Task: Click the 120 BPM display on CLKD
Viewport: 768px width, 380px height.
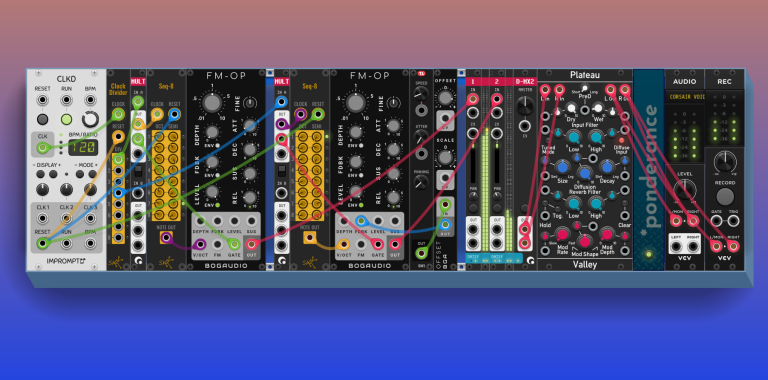Action: (82, 147)
